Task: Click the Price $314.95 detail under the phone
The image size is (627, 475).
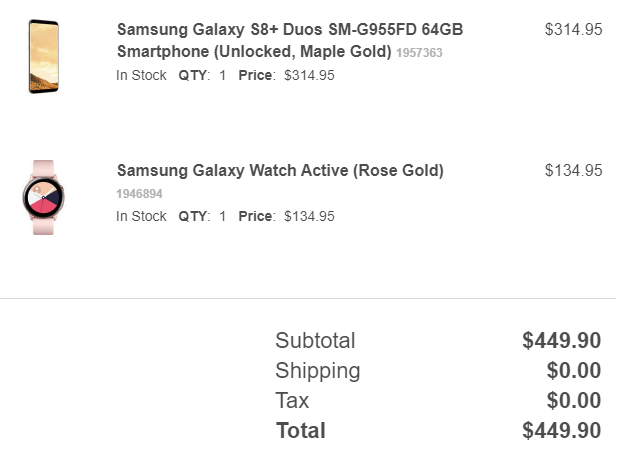Action: 286,75
